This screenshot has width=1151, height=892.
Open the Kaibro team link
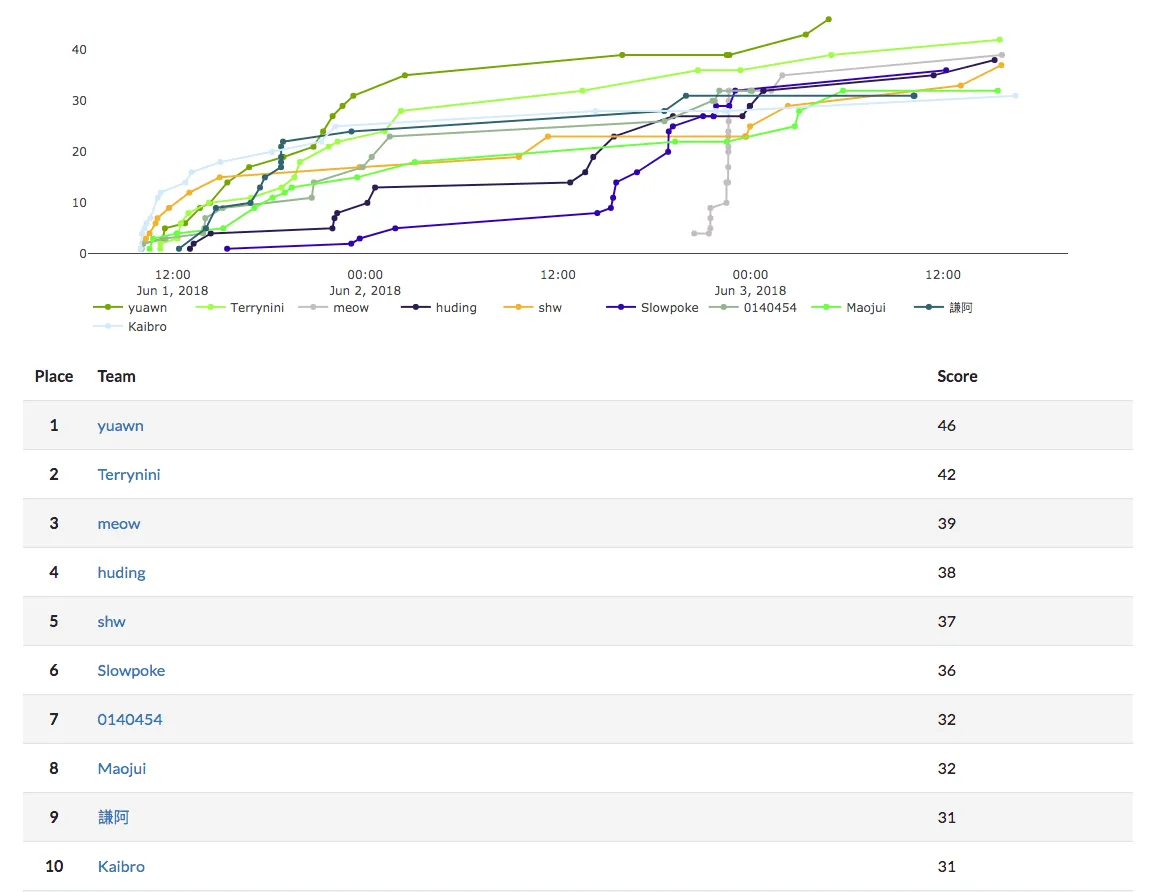(121, 866)
